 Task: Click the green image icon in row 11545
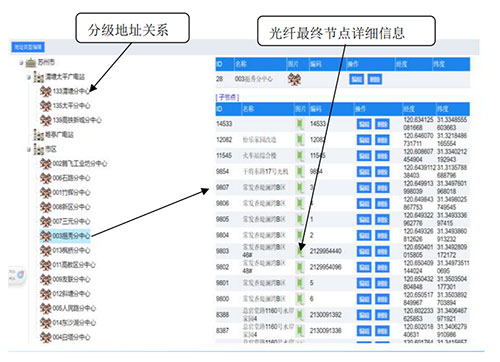300,156
